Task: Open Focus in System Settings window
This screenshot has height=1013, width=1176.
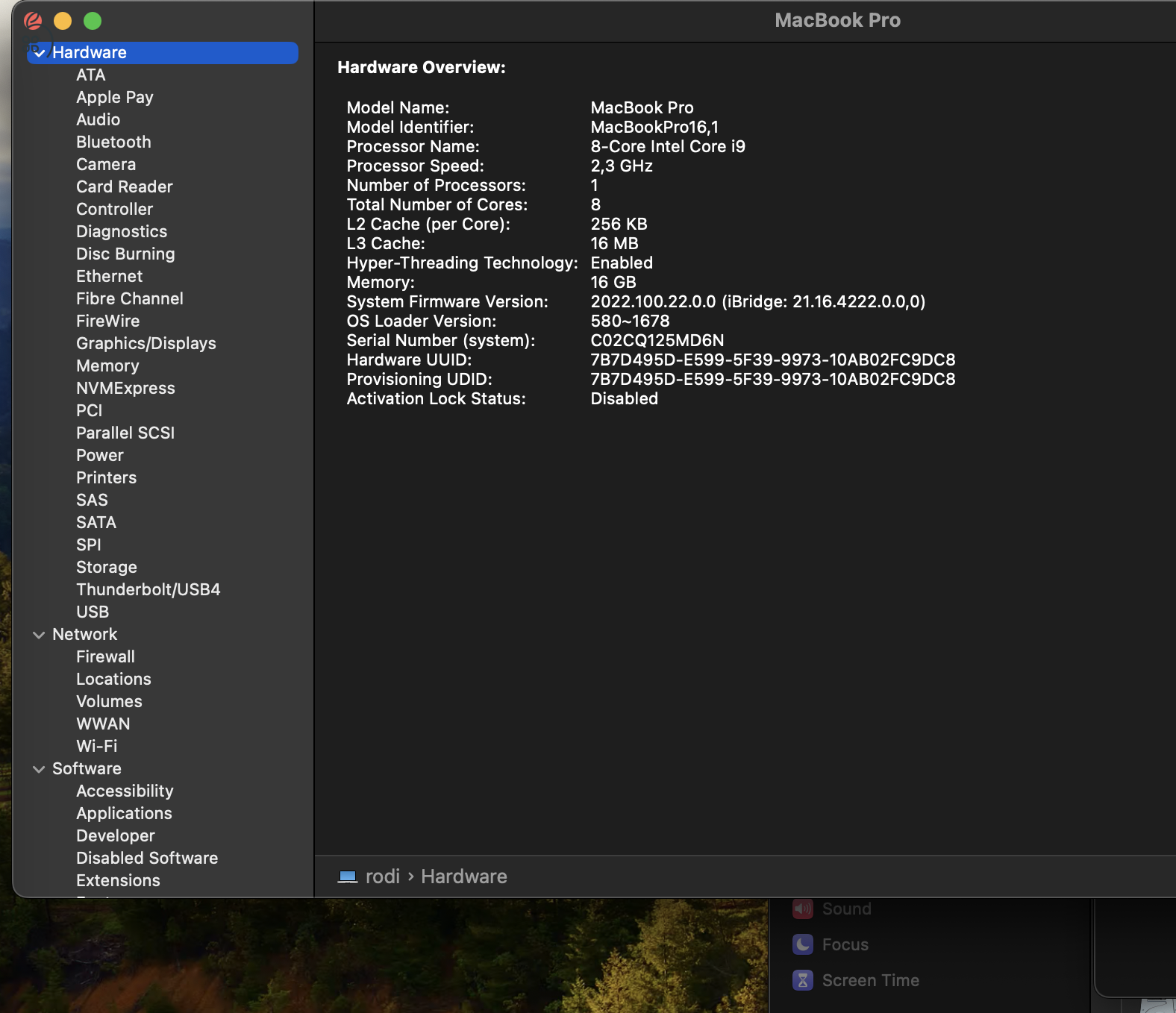Action: click(831, 944)
